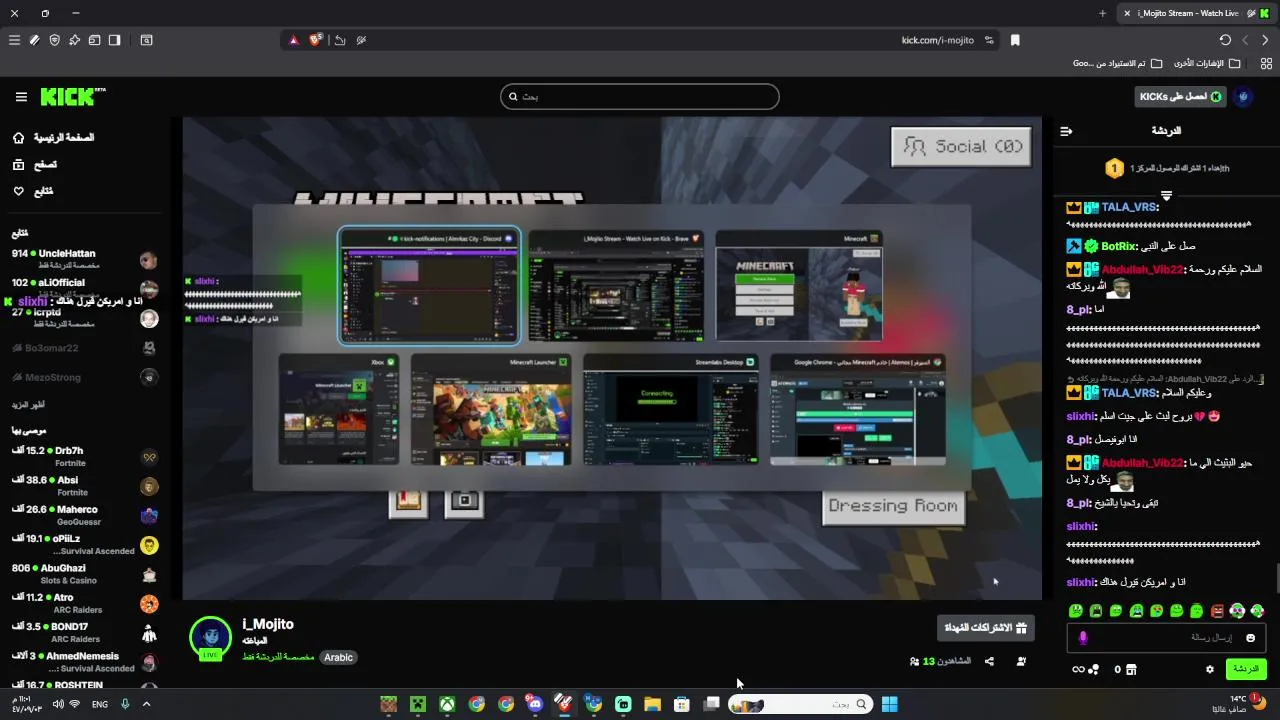Click the channel points bubbles icon
This screenshot has height=720, width=1280.
[x=1094, y=669]
